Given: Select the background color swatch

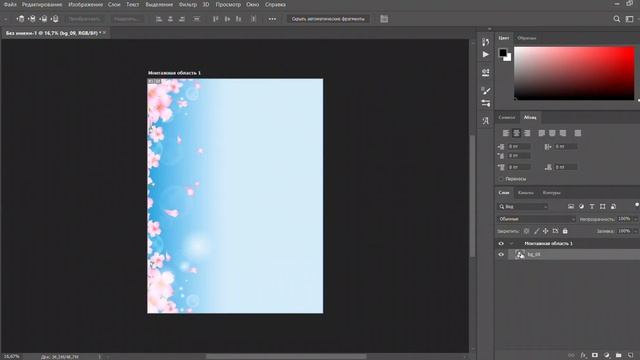Looking at the screenshot, I should pos(509,58).
